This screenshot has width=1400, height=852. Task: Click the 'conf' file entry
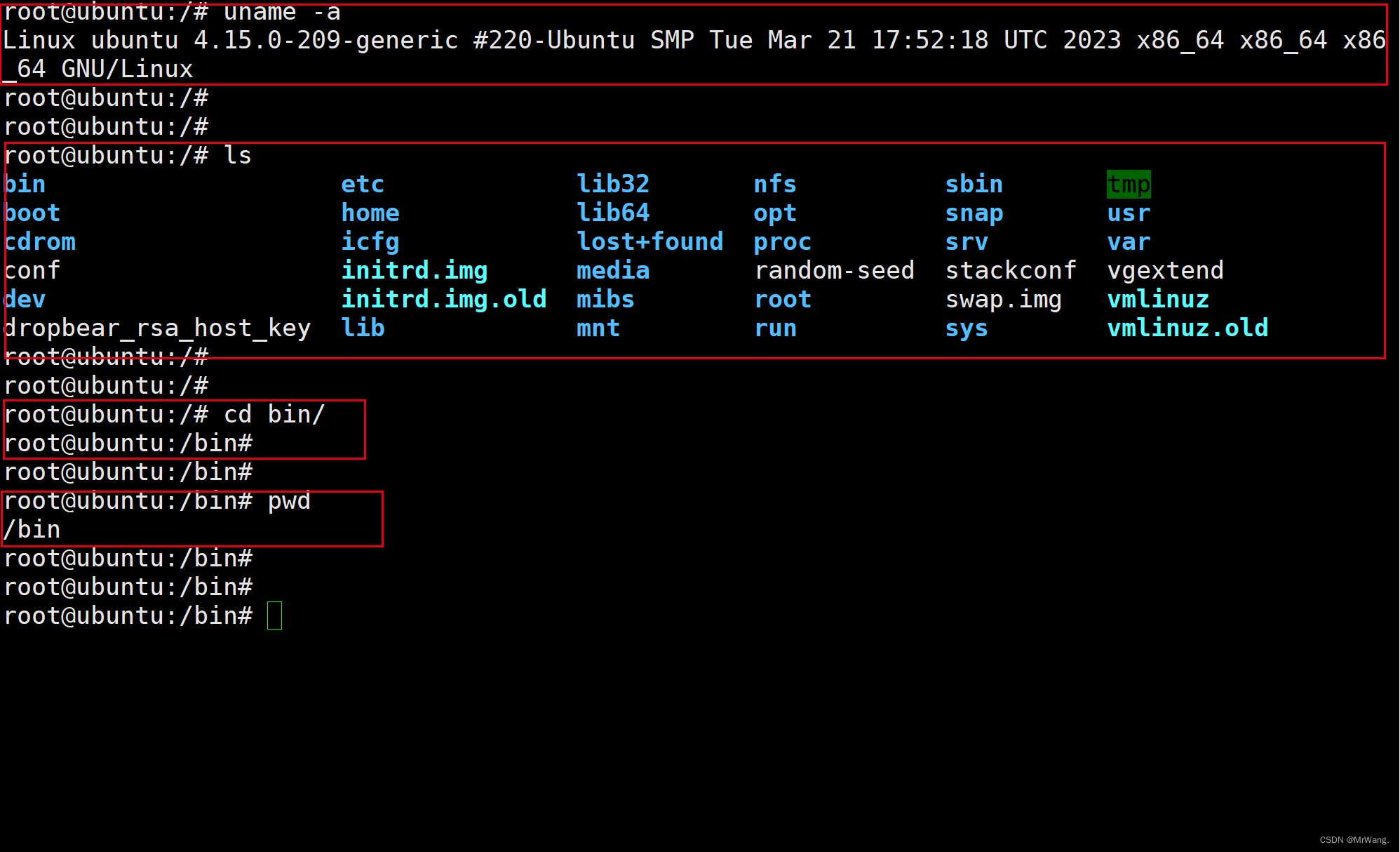click(32, 271)
